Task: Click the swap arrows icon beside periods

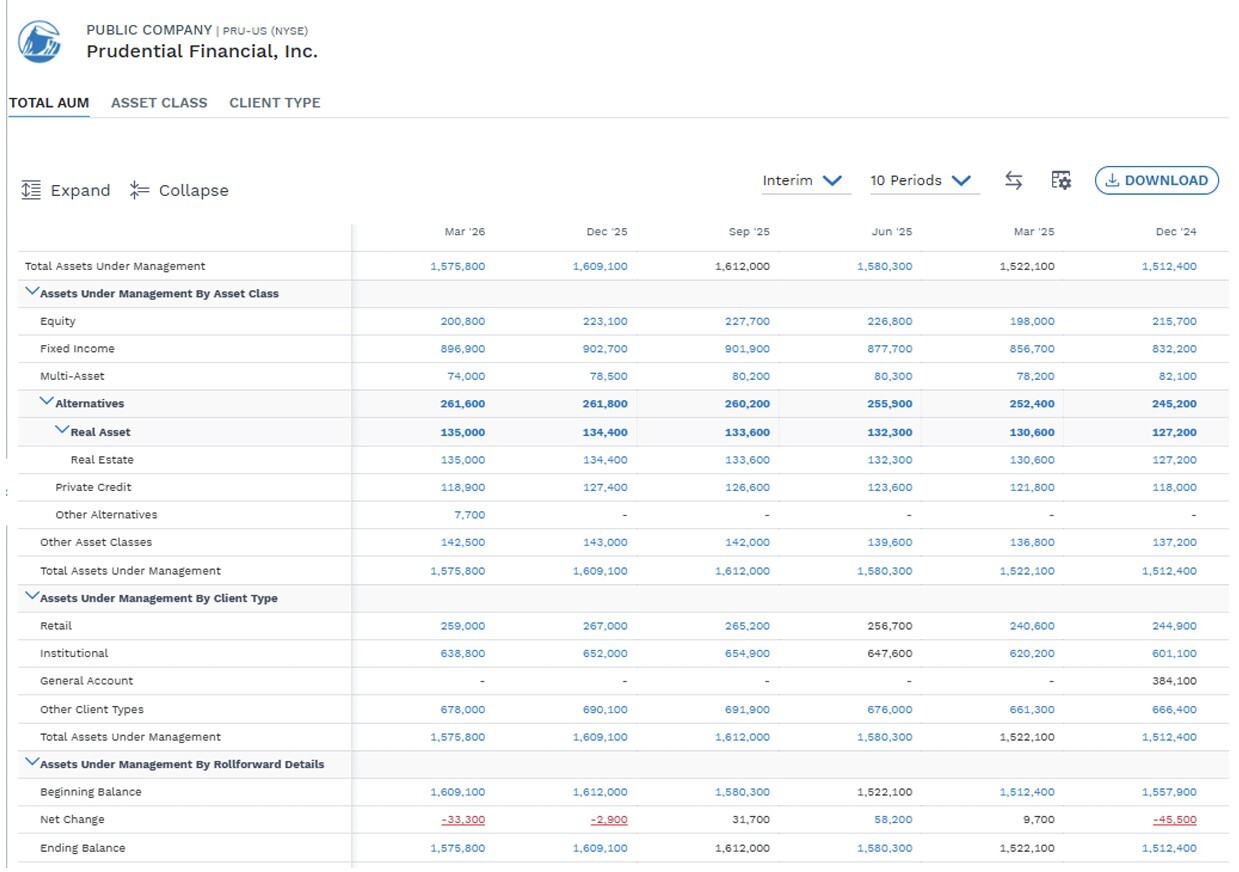Action: 1014,180
